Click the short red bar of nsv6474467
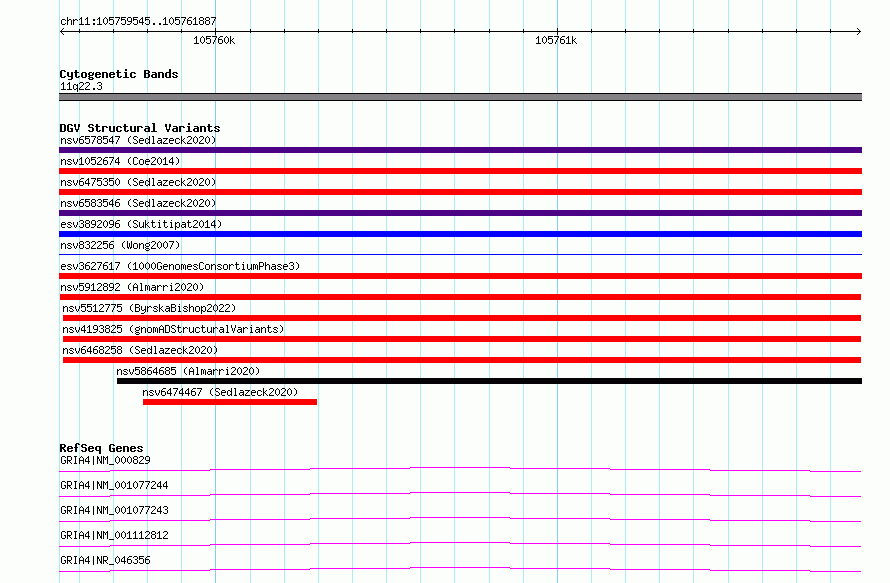The height and width of the screenshot is (583, 890). pos(230,402)
